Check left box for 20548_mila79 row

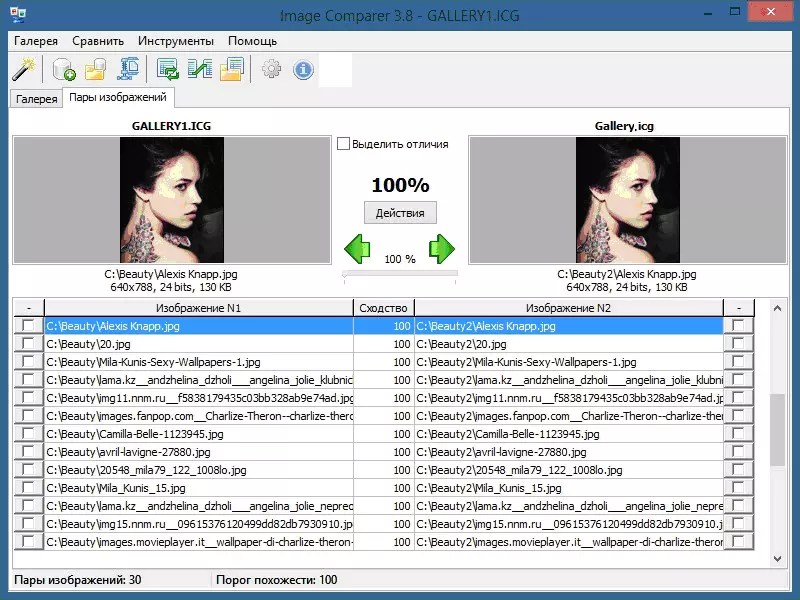pyautogui.click(x=28, y=470)
